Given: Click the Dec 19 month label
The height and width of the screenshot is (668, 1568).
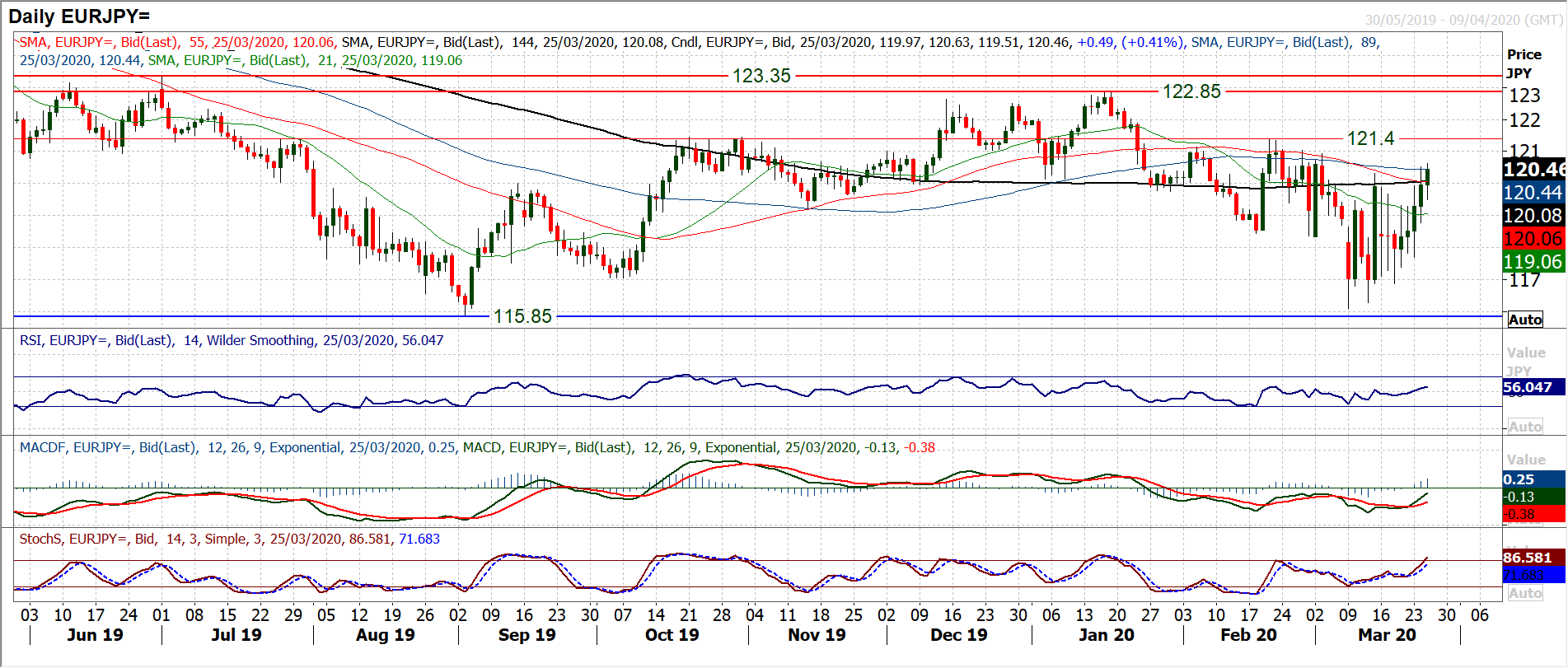Looking at the screenshot, I should pyautogui.click(x=958, y=635).
